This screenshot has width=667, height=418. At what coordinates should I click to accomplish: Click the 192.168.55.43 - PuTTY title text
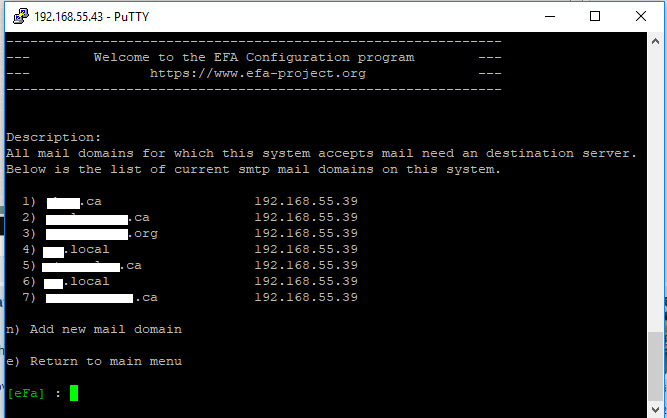(91, 17)
